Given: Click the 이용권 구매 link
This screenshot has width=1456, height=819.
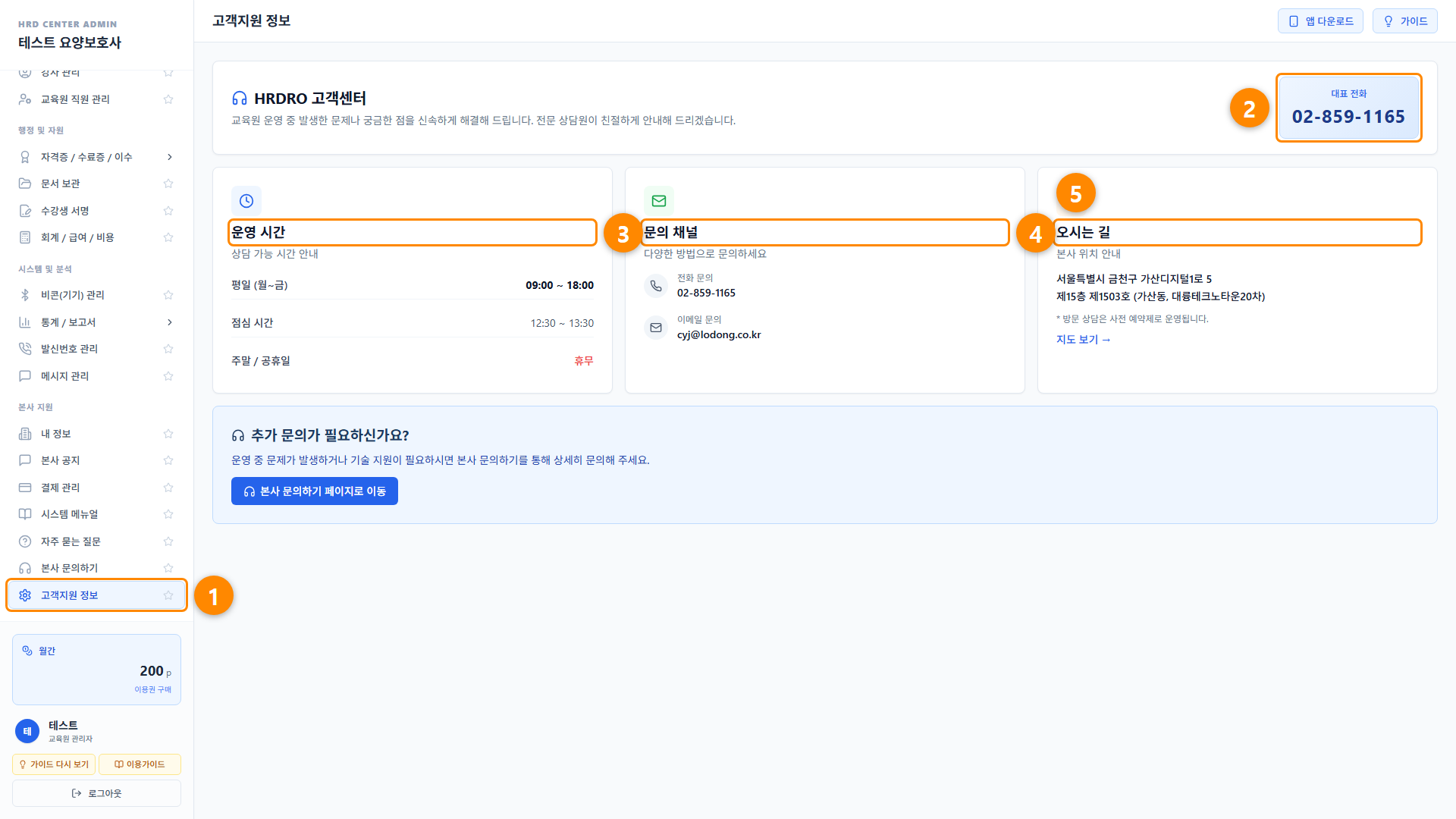Looking at the screenshot, I should coord(153,689).
